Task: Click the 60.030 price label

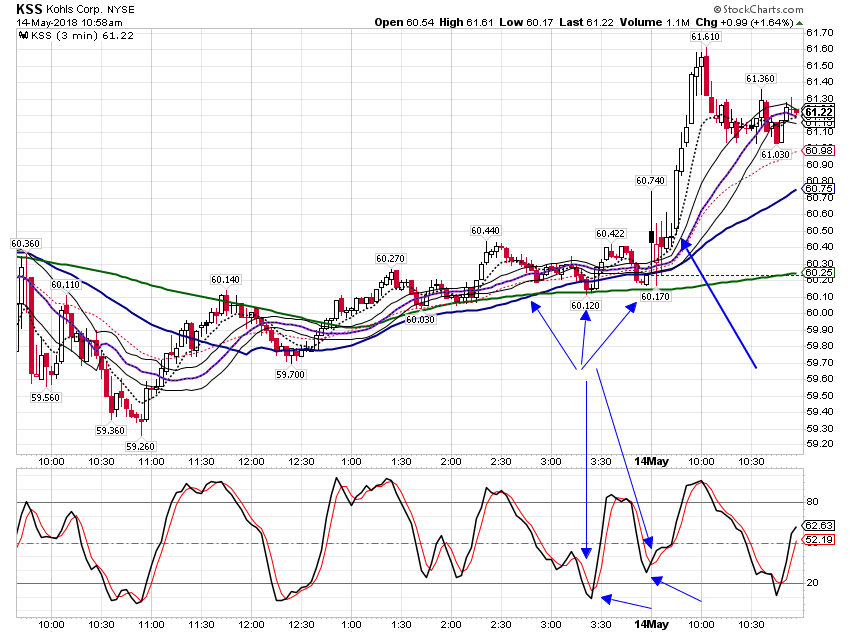Action: click(420, 320)
